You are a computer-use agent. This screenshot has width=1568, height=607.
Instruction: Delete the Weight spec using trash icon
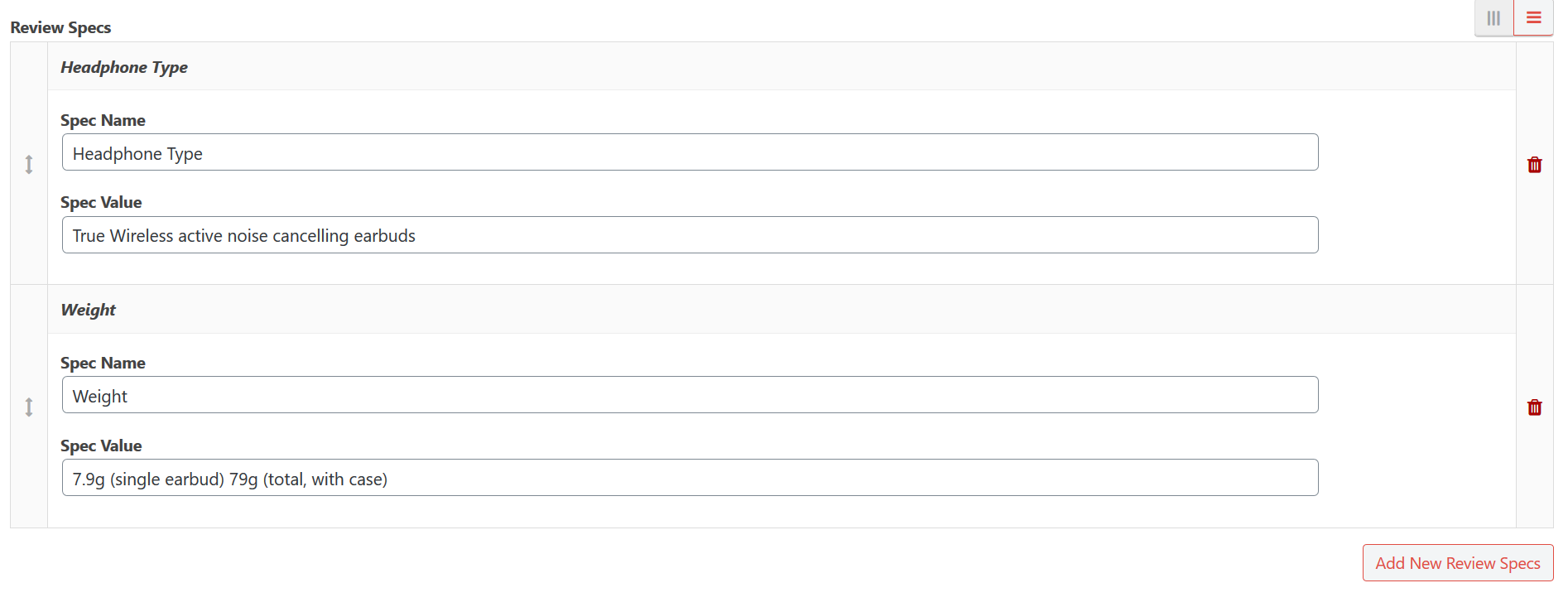pyautogui.click(x=1535, y=407)
